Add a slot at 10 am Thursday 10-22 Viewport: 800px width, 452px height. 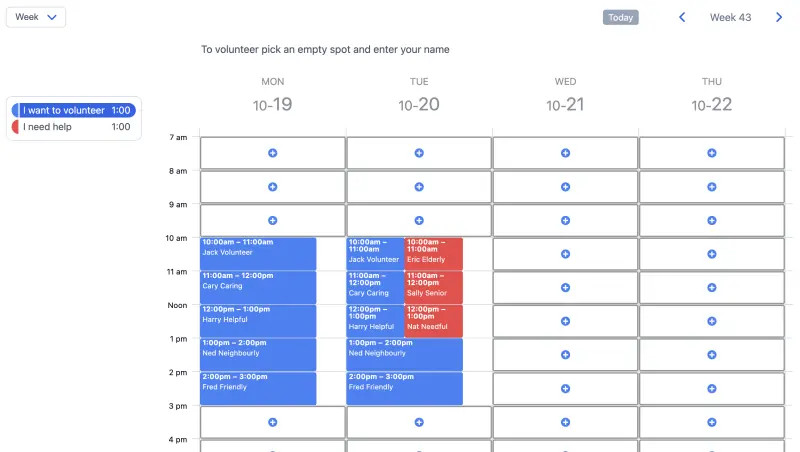click(712, 254)
